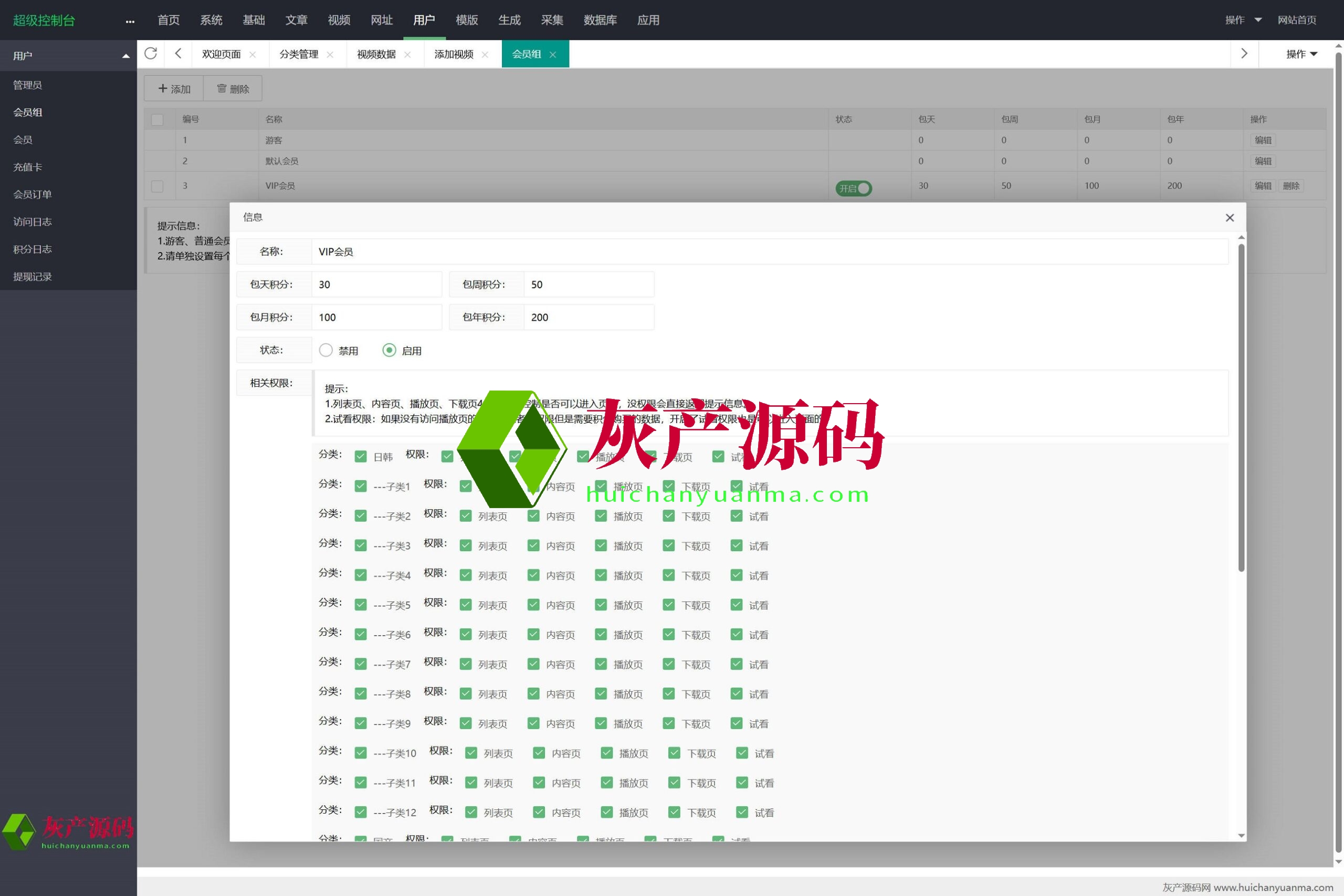
Task: Toggle the 开启 switch for VIP会员
Action: click(854, 188)
